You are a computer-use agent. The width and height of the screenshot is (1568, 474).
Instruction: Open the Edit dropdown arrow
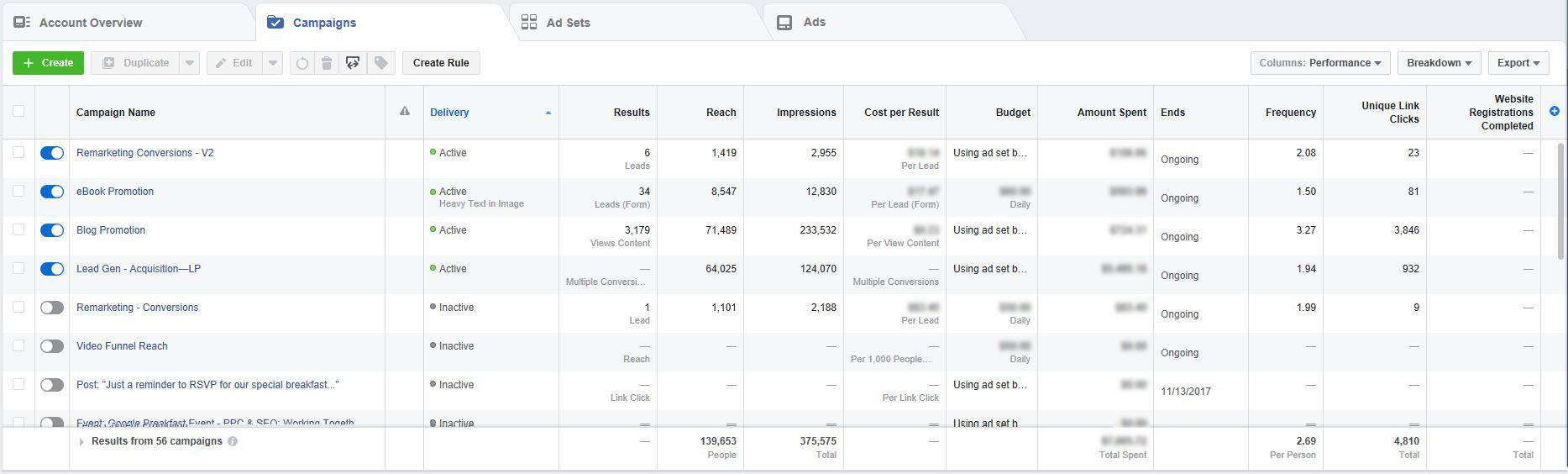[x=272, y=63]
